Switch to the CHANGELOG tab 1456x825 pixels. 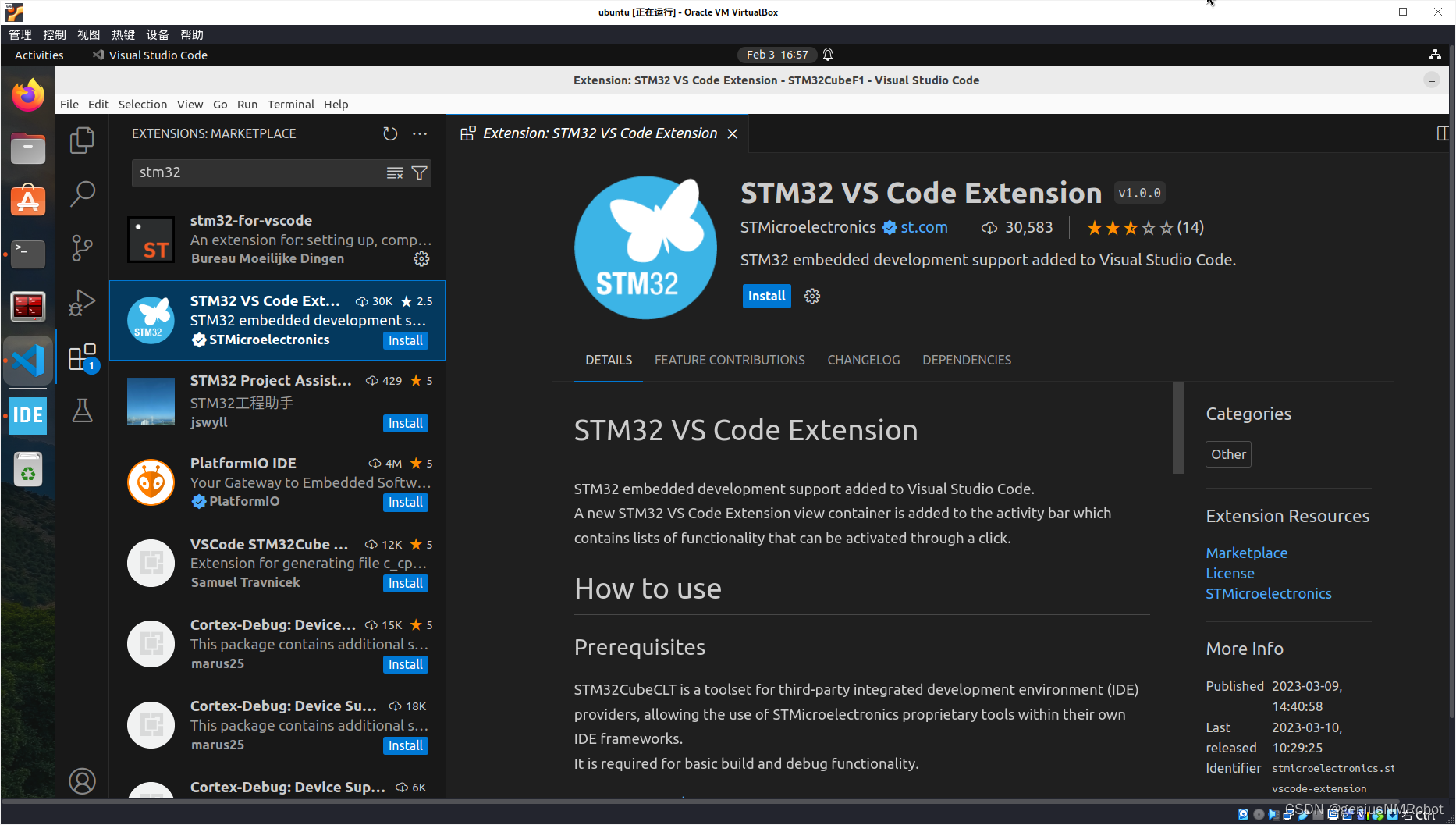[863, 360]
